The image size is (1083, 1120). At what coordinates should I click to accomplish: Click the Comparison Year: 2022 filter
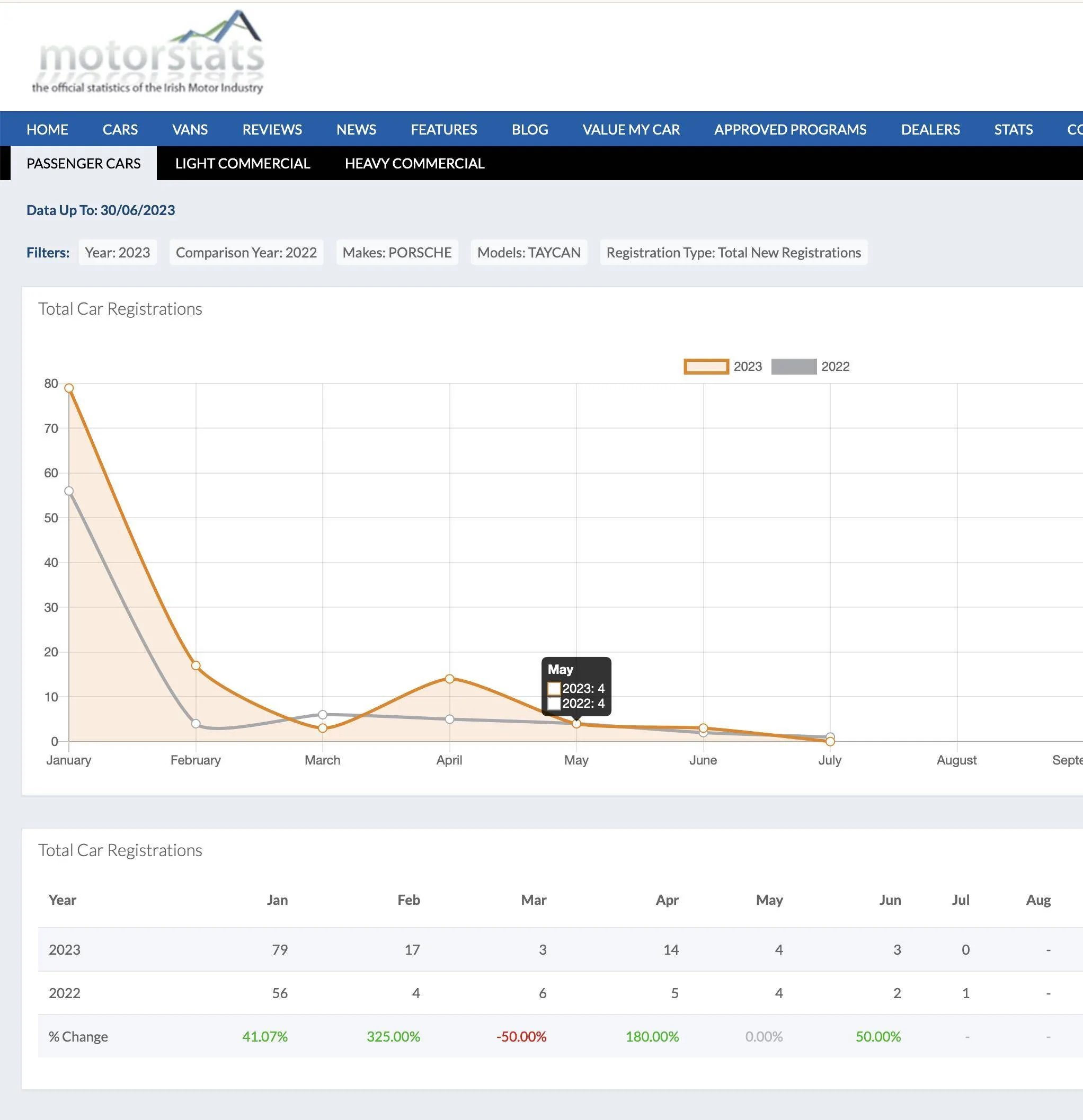246,253
